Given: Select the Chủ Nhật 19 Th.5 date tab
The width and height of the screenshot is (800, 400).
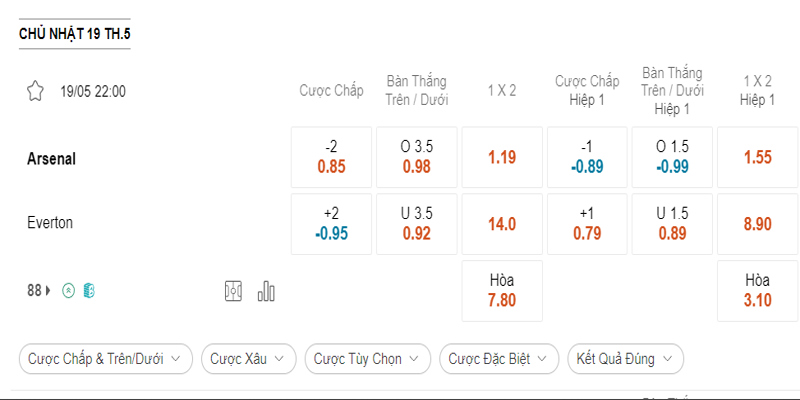Looking at the screenshot, I should coord(75,35).
